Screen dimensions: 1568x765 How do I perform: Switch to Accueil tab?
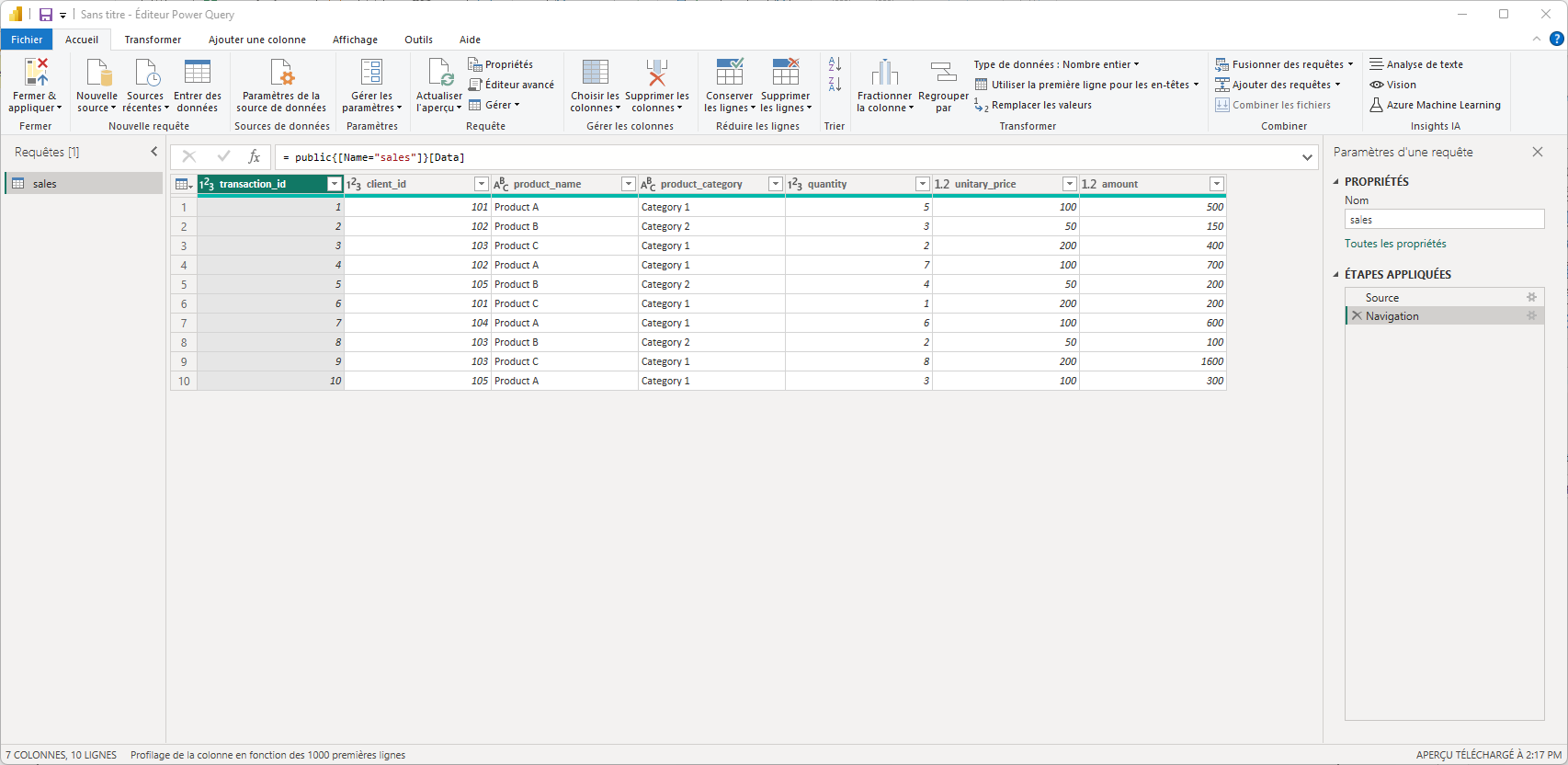point(82,40)
